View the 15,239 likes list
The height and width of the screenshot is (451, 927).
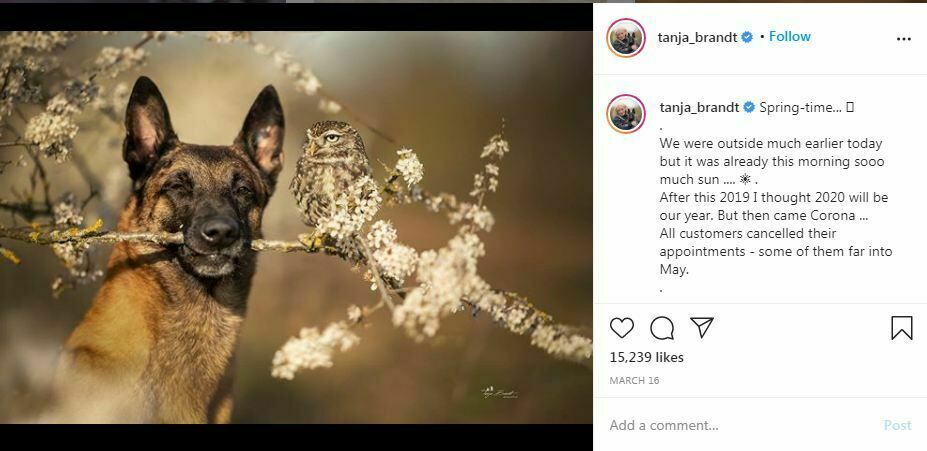pos(646,358)
